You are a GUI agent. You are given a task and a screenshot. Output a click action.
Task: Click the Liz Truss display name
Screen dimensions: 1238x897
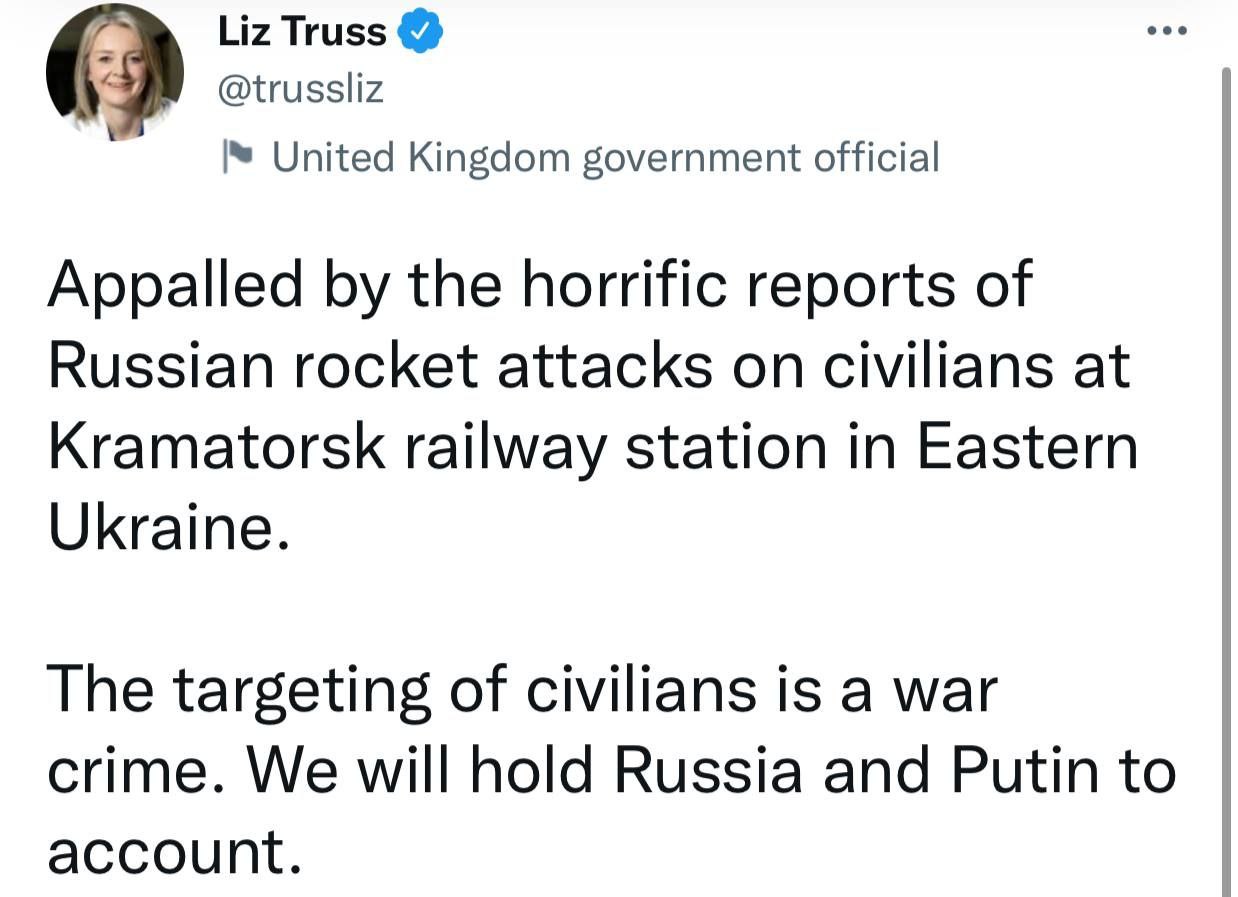302,33
